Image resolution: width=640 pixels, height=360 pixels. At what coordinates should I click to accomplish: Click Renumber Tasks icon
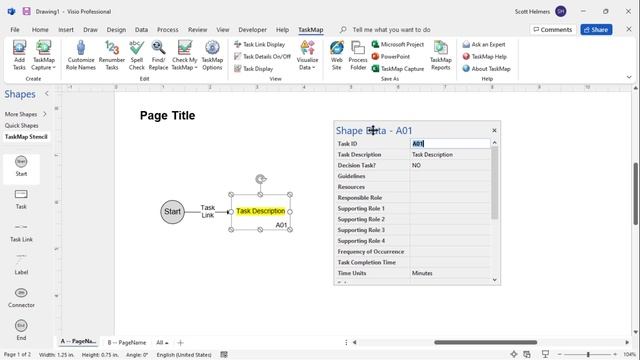(111, 55)
